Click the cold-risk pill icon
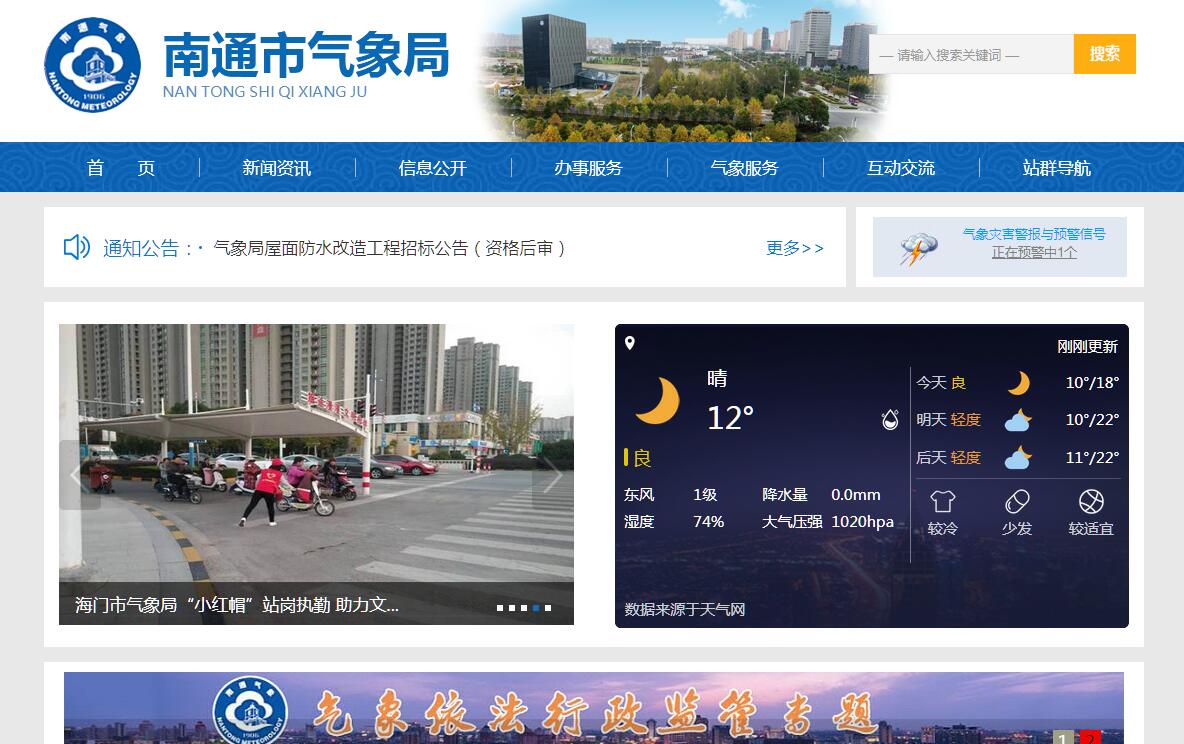This screenshot has height=744, width=1184. point(1017,502)
